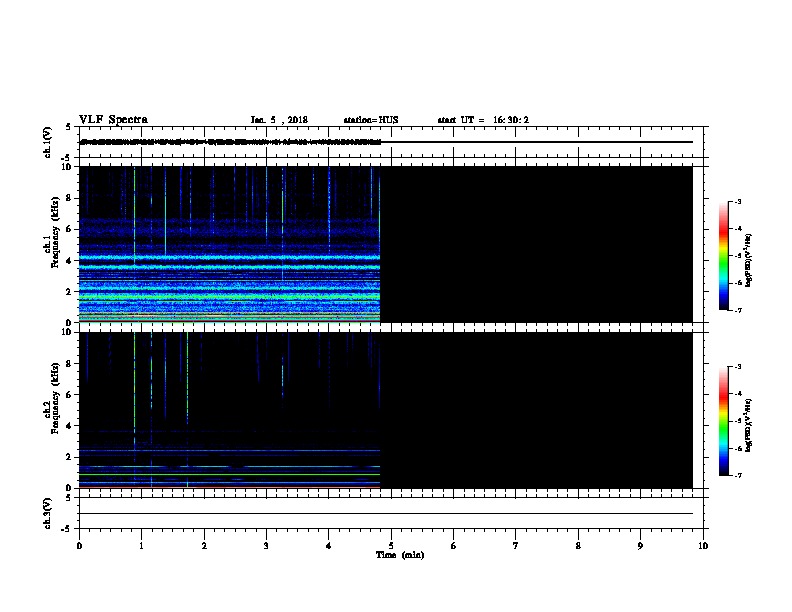The height and width of the screenshot is (612, 792).
Task: Click time axis tick label "1"
Action: 141,546
